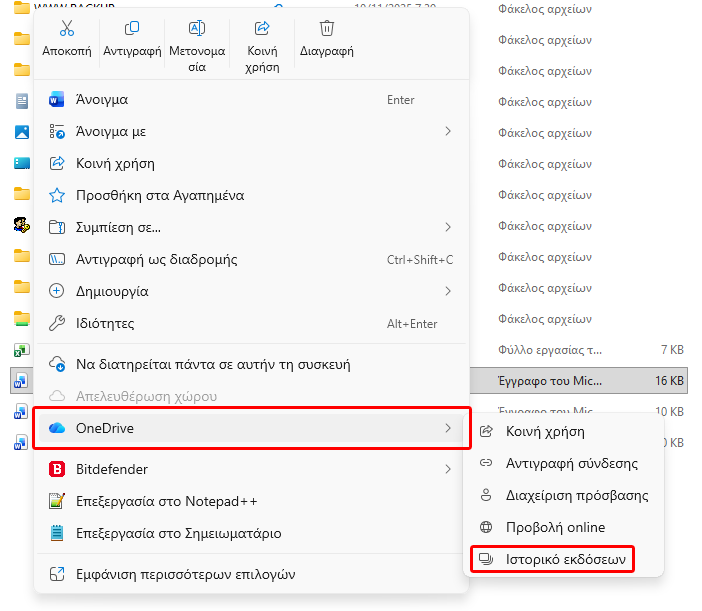Select Προβολή online globe item
702x611 pixels.
[x=556, y=527]
